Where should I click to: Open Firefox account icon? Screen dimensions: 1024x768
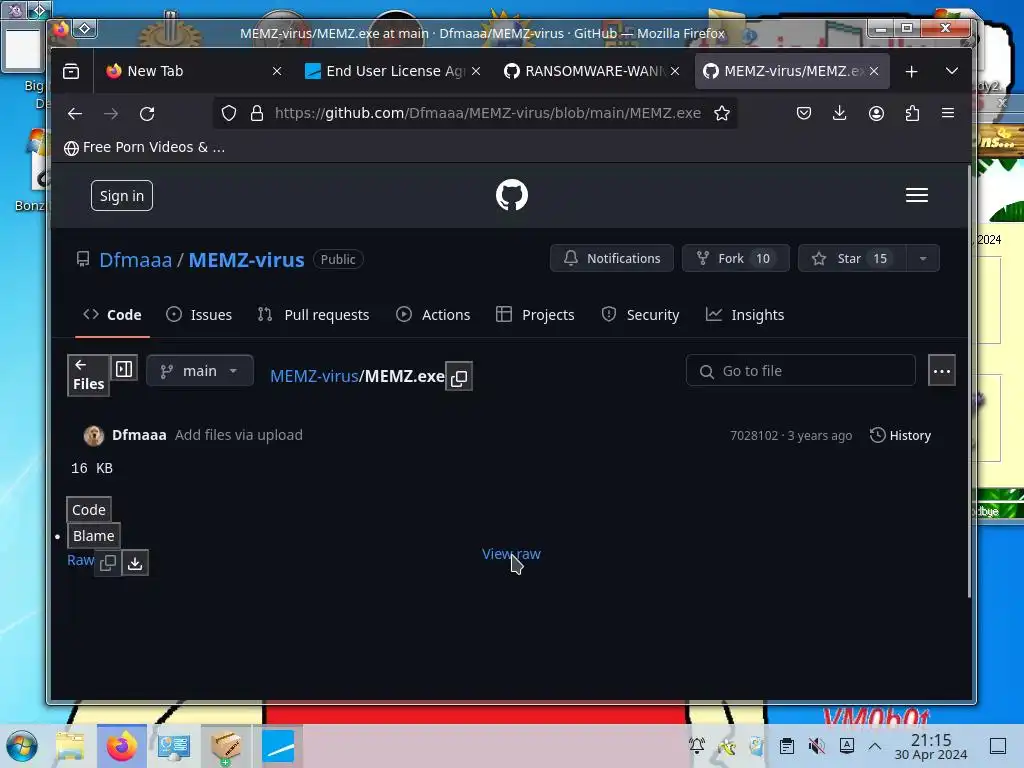(x=876, y=113)
